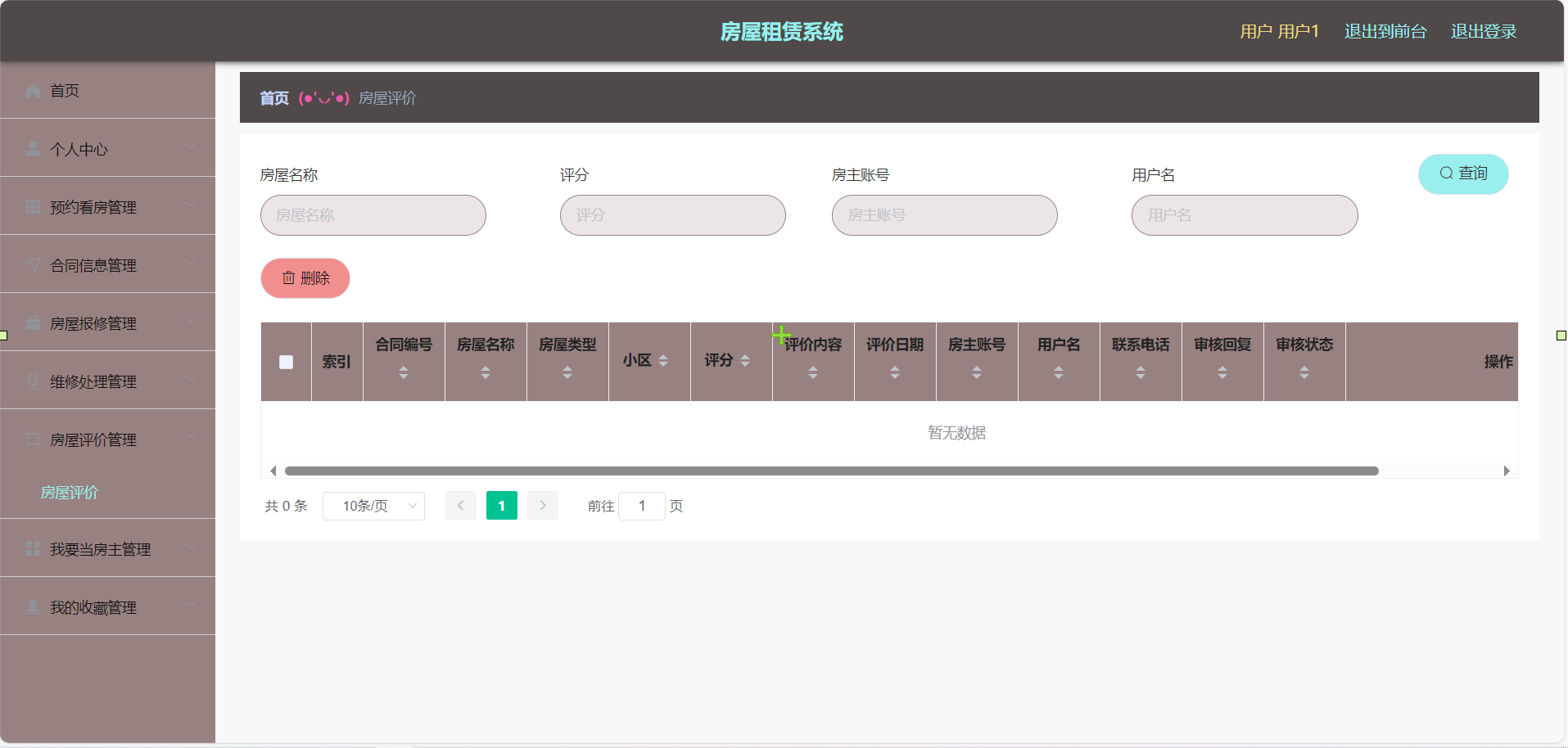The height and width of the screenshot is (748, 1568).
Task: Expand the 合同信息管理 menu chevron
Action: pos(190,263)
